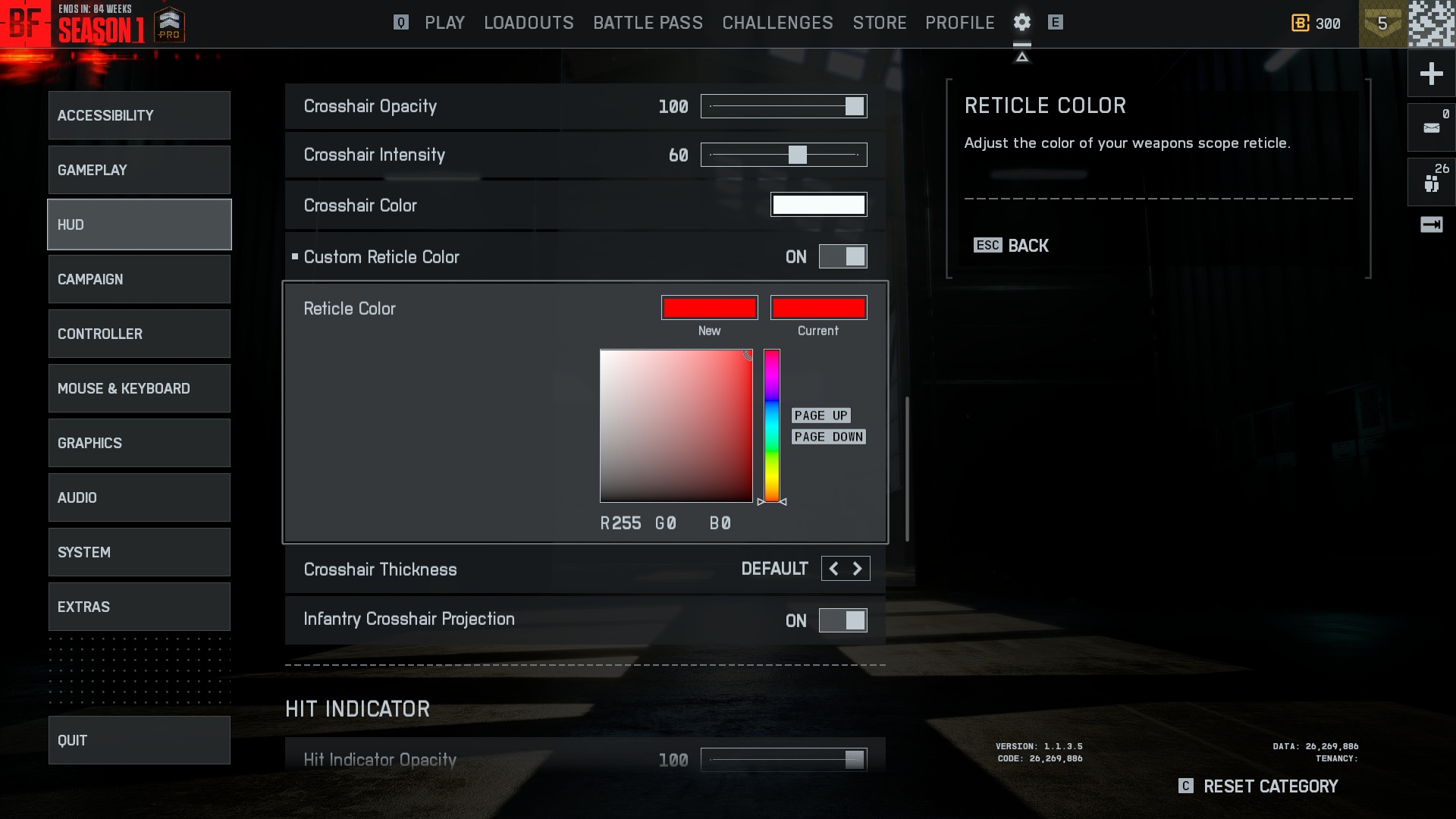Click the player rank badge showing 5
Image resolution: width=1456 pixels, height=819 pixels.
[x=1382, y=24]
